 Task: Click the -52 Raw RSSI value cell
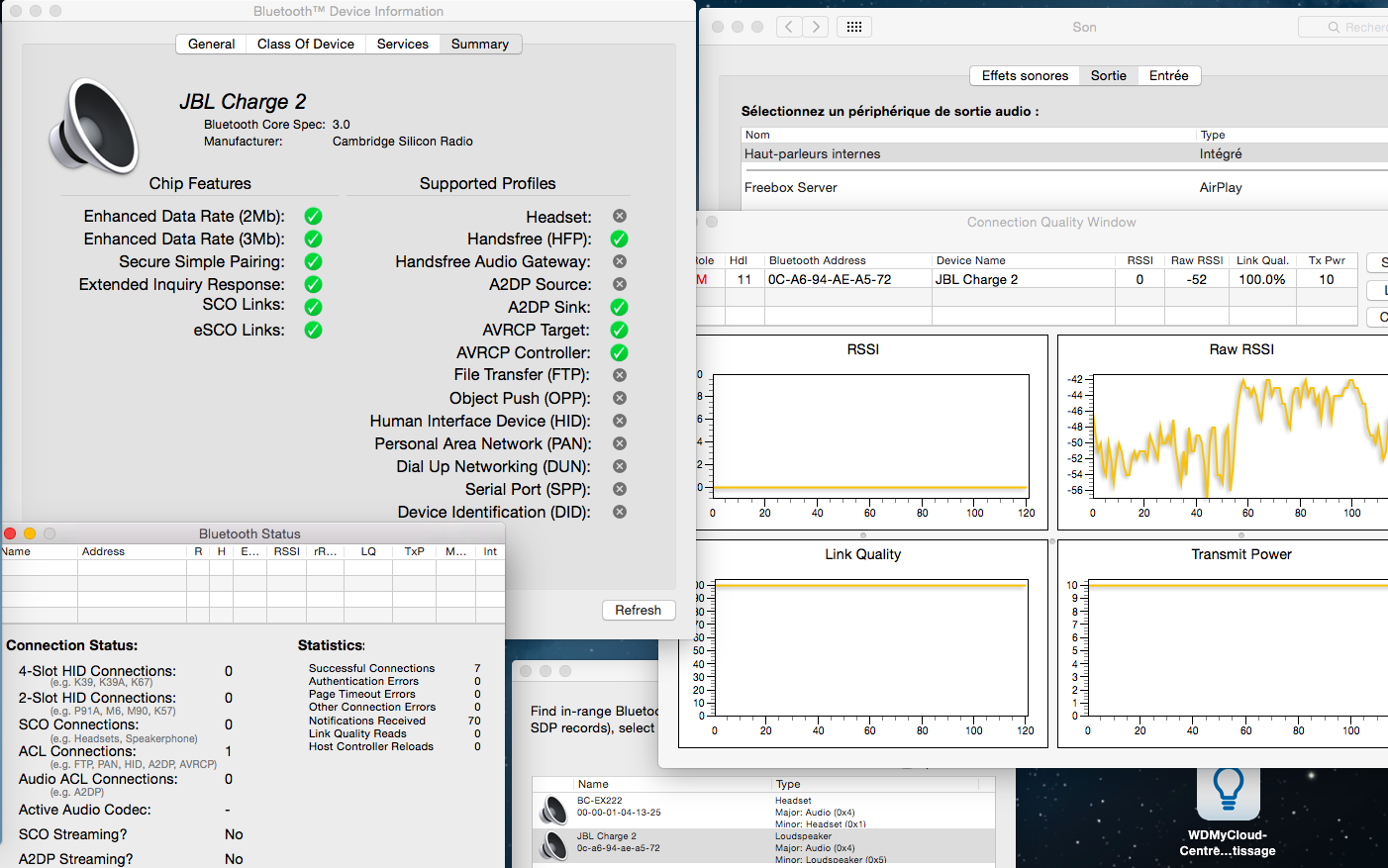click(x=1197, y=279)
